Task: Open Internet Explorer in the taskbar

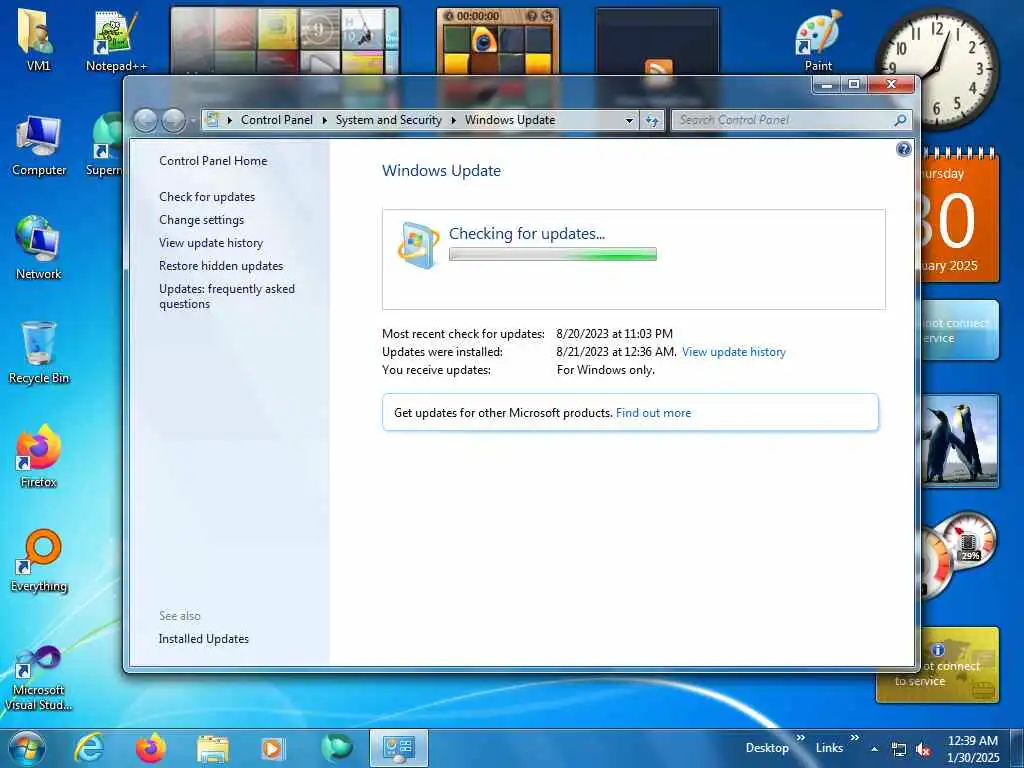Action: pos(89,748)
